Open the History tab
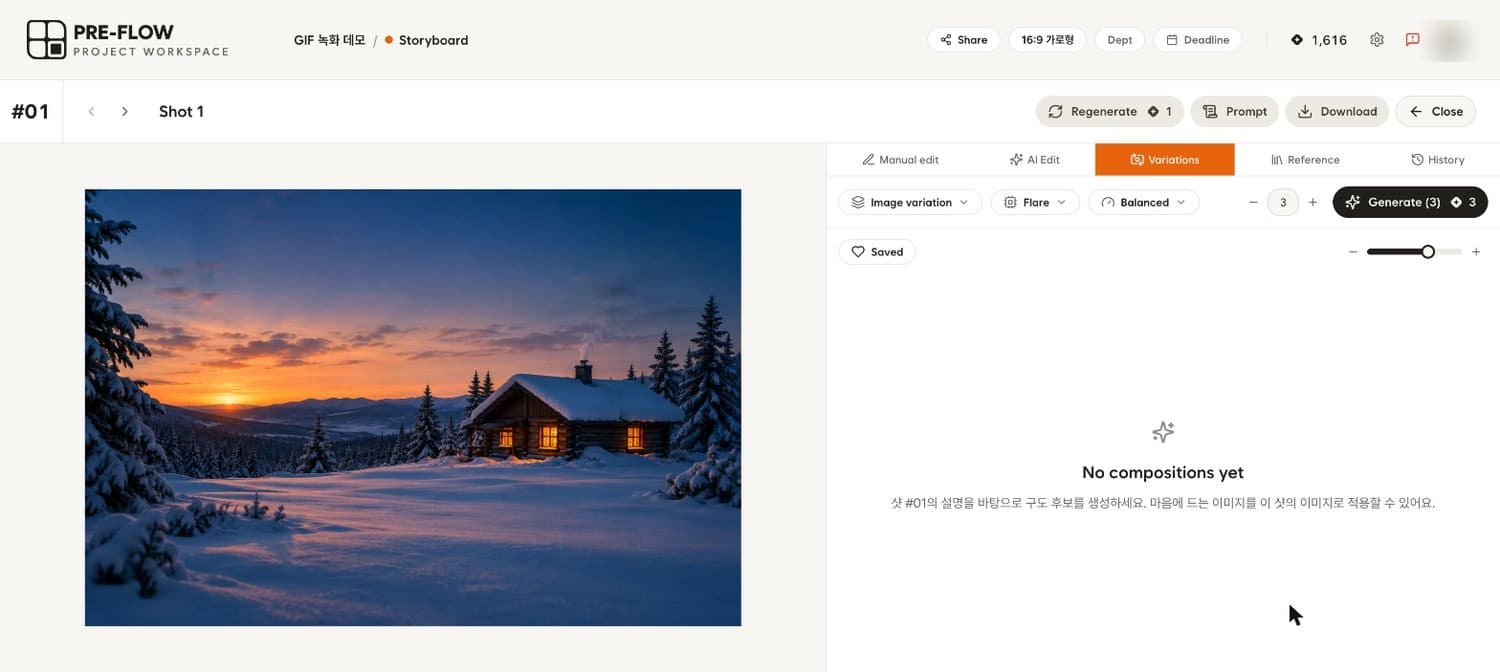The height and width of the screenshot is (672, 1500). (x=1438, y=160)
